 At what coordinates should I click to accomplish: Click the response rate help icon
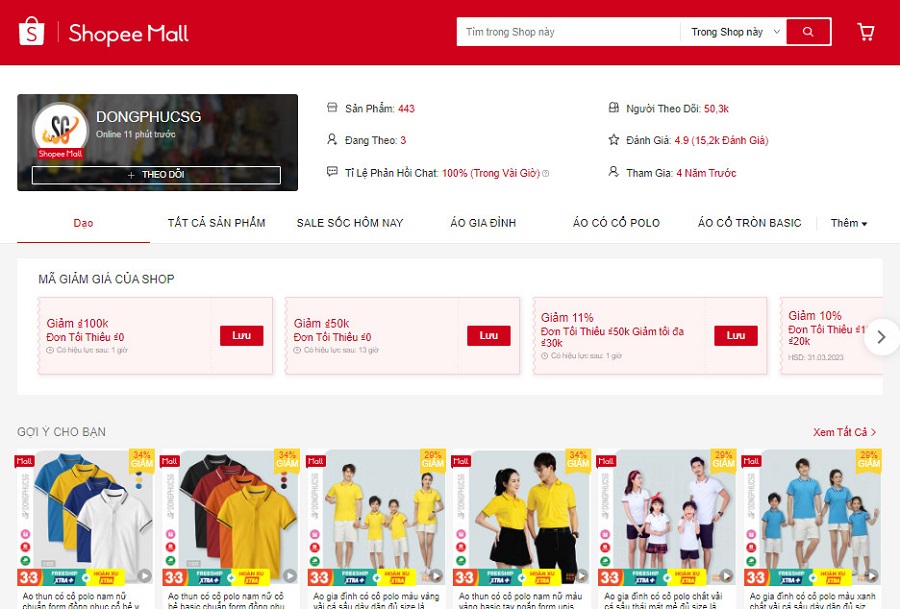546,174
